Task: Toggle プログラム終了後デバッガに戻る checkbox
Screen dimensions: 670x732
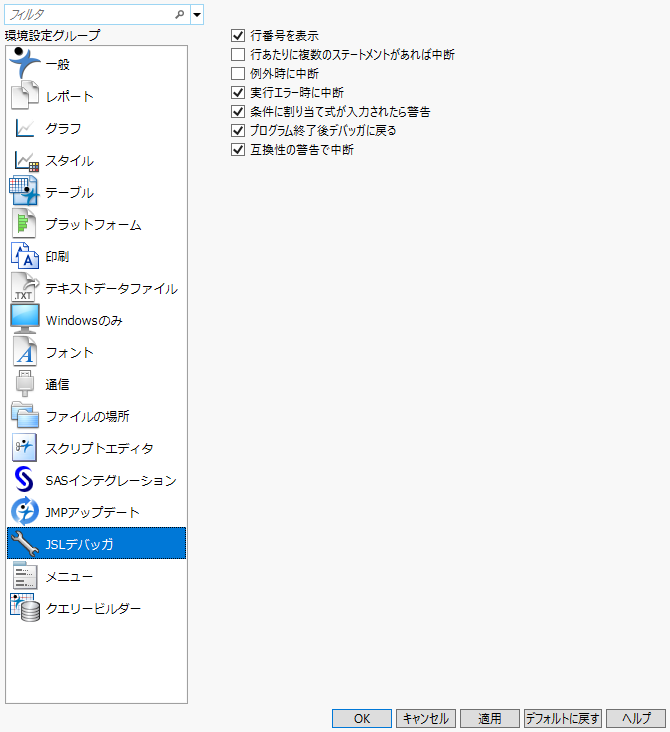Action: pos(238,130)
